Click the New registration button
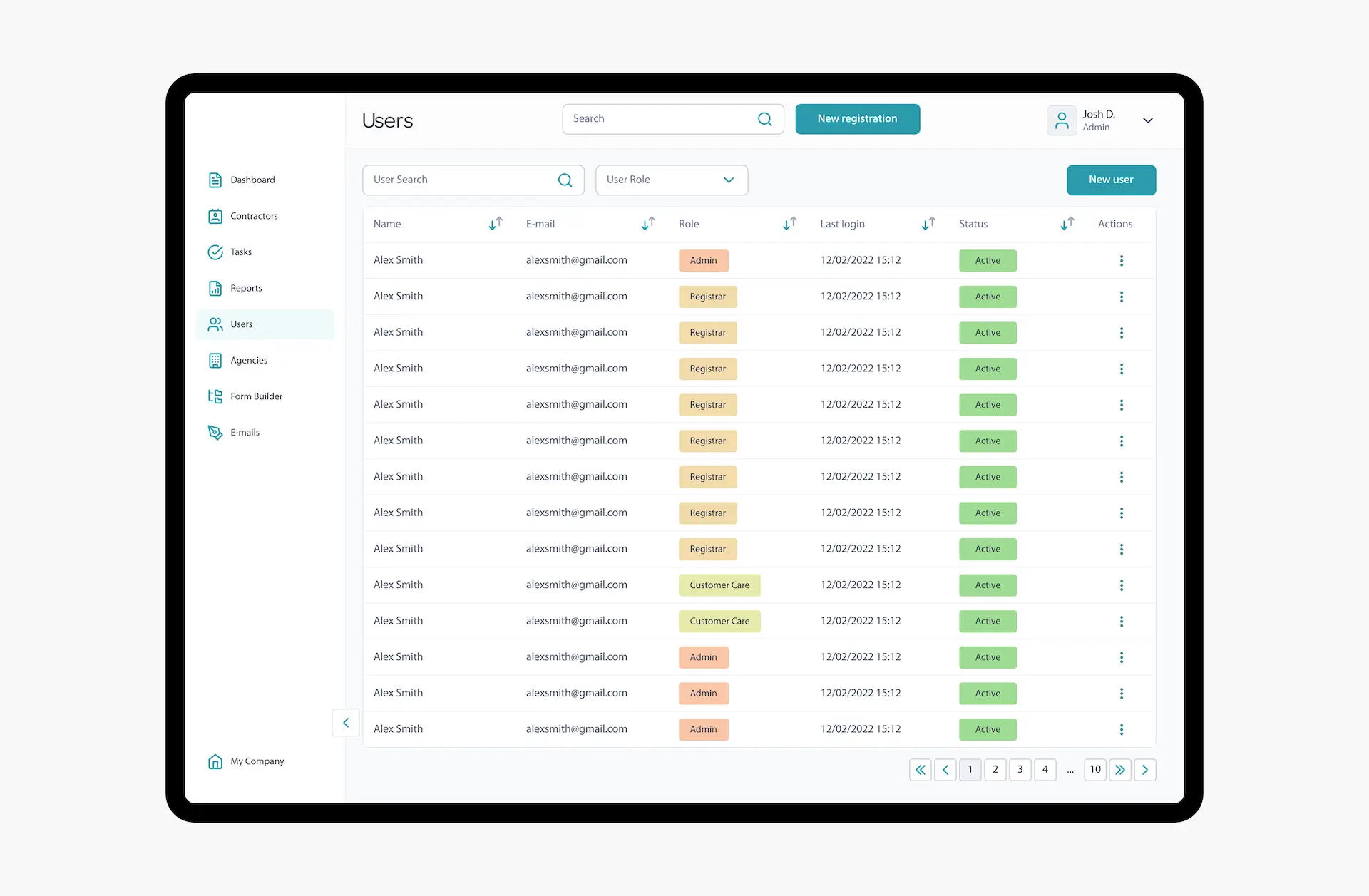The height and width of the screenshot is (896, 1369). click(857, 119)
